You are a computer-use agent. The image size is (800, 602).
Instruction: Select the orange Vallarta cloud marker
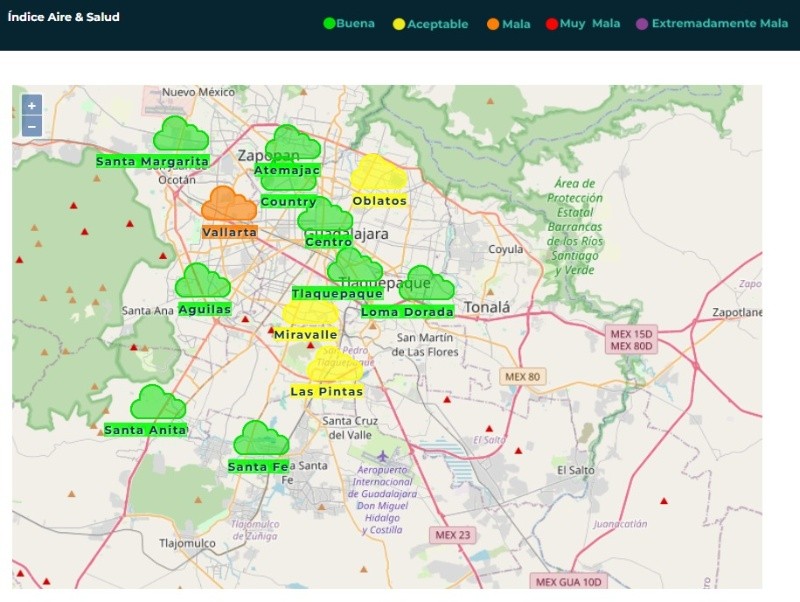(x=229, y=204)
